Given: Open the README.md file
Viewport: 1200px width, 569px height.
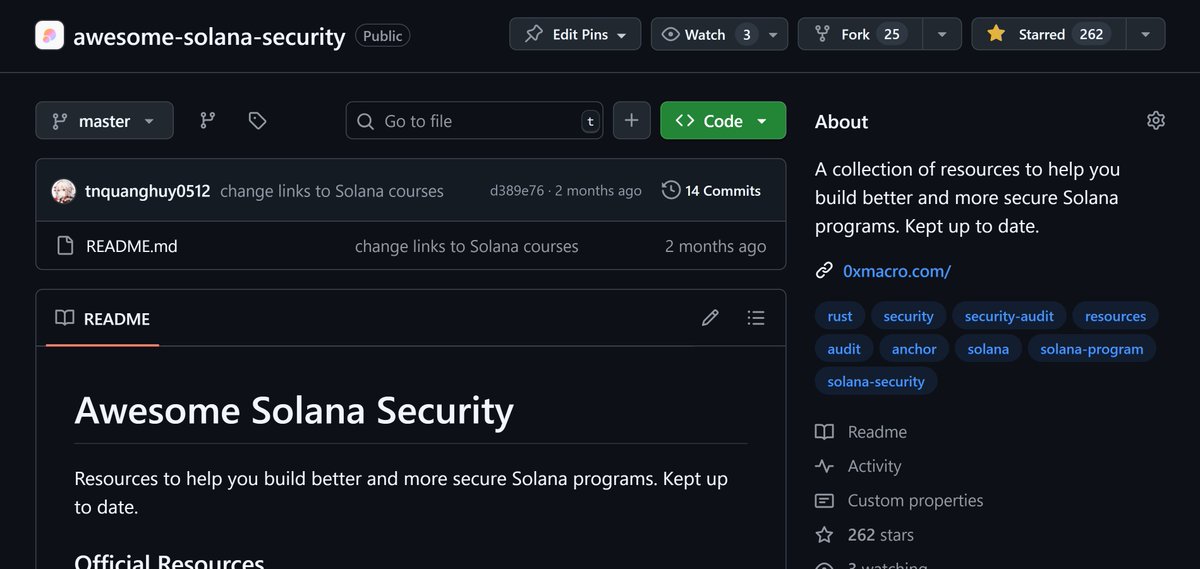Looking at the screenshot, I should coord(132,246).
